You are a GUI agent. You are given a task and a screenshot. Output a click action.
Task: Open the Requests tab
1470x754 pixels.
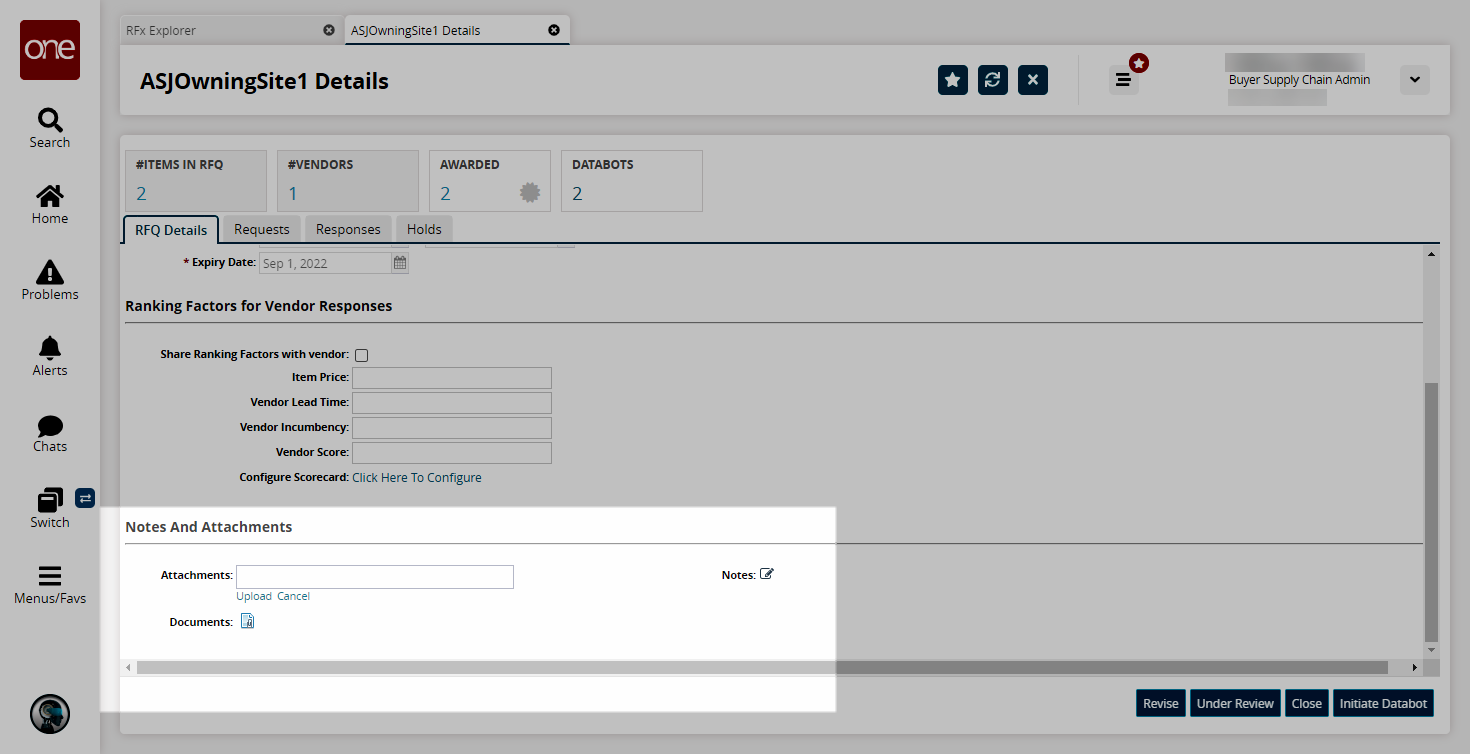pyautogui.click(x=262, y=229)
